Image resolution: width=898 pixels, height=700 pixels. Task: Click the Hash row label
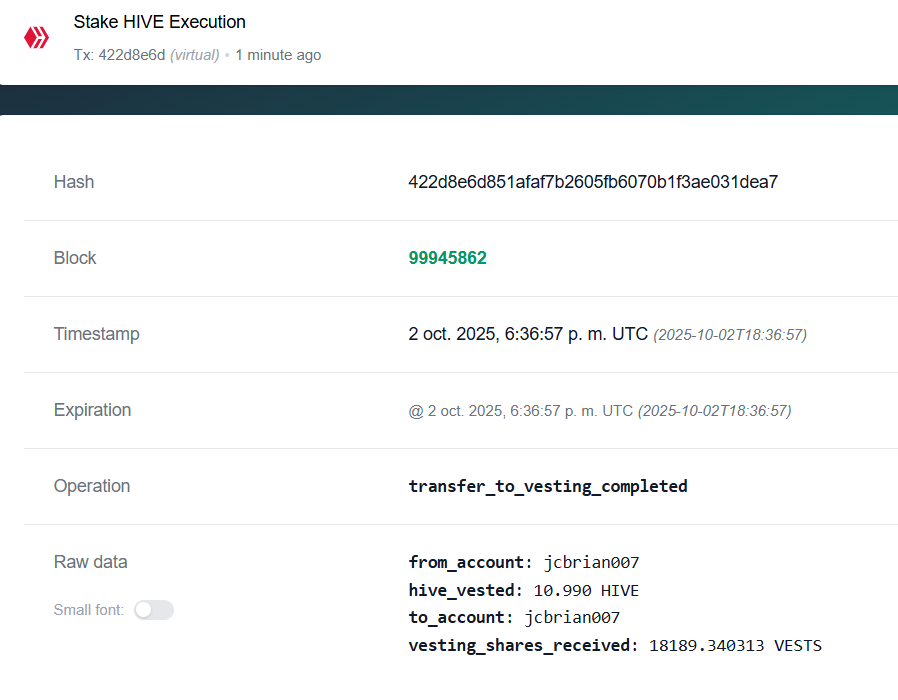(x=74, y=182)
